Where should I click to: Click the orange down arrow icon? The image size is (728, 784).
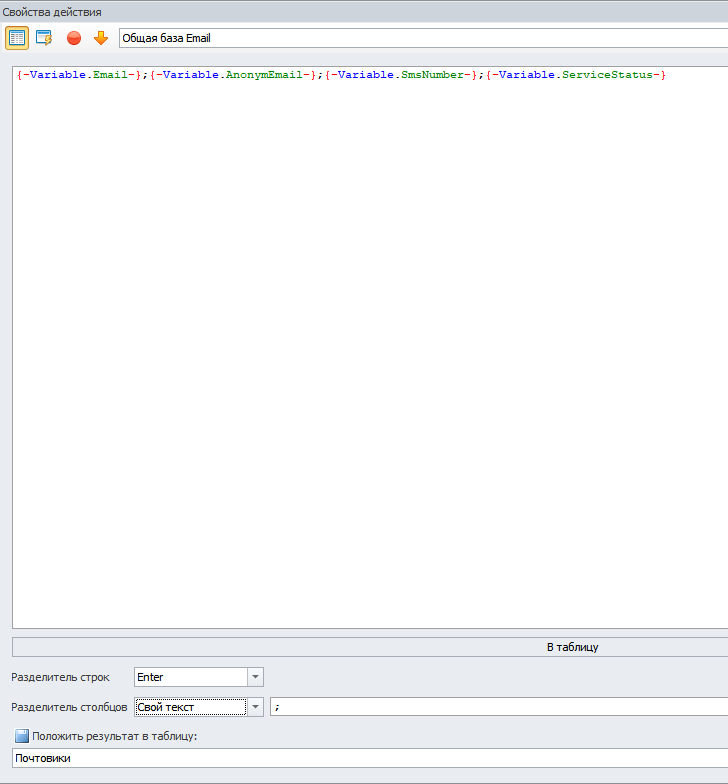100,38
